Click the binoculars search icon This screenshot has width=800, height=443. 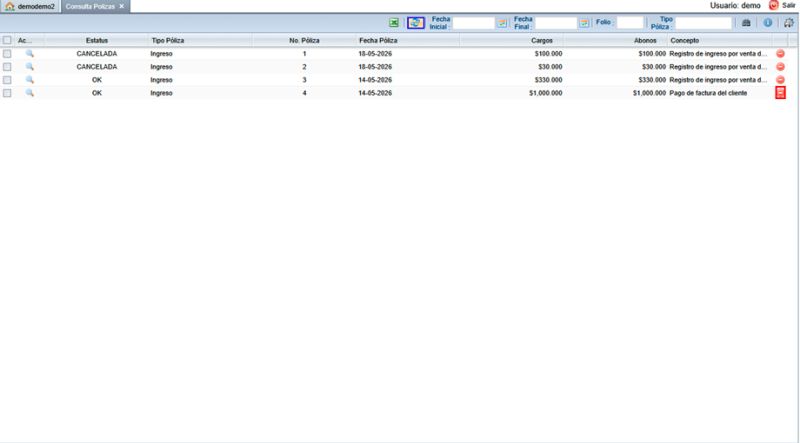click(746, 23)
